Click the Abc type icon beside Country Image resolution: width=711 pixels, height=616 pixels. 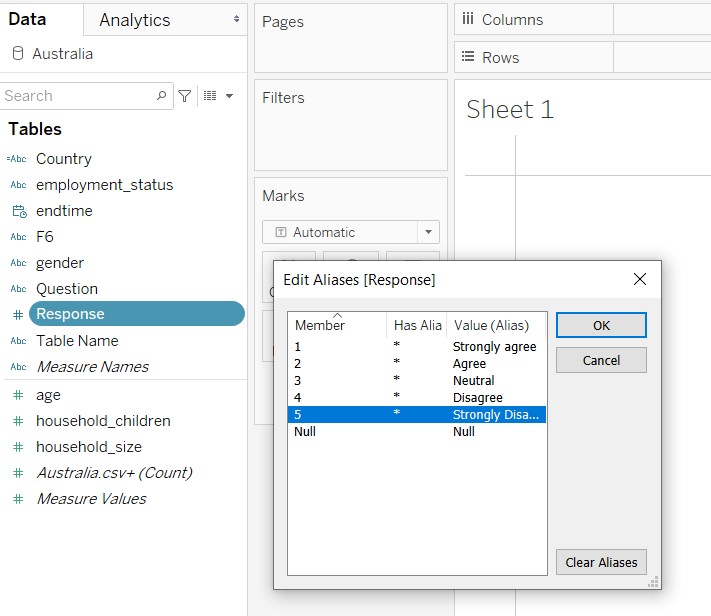(17, 159)
